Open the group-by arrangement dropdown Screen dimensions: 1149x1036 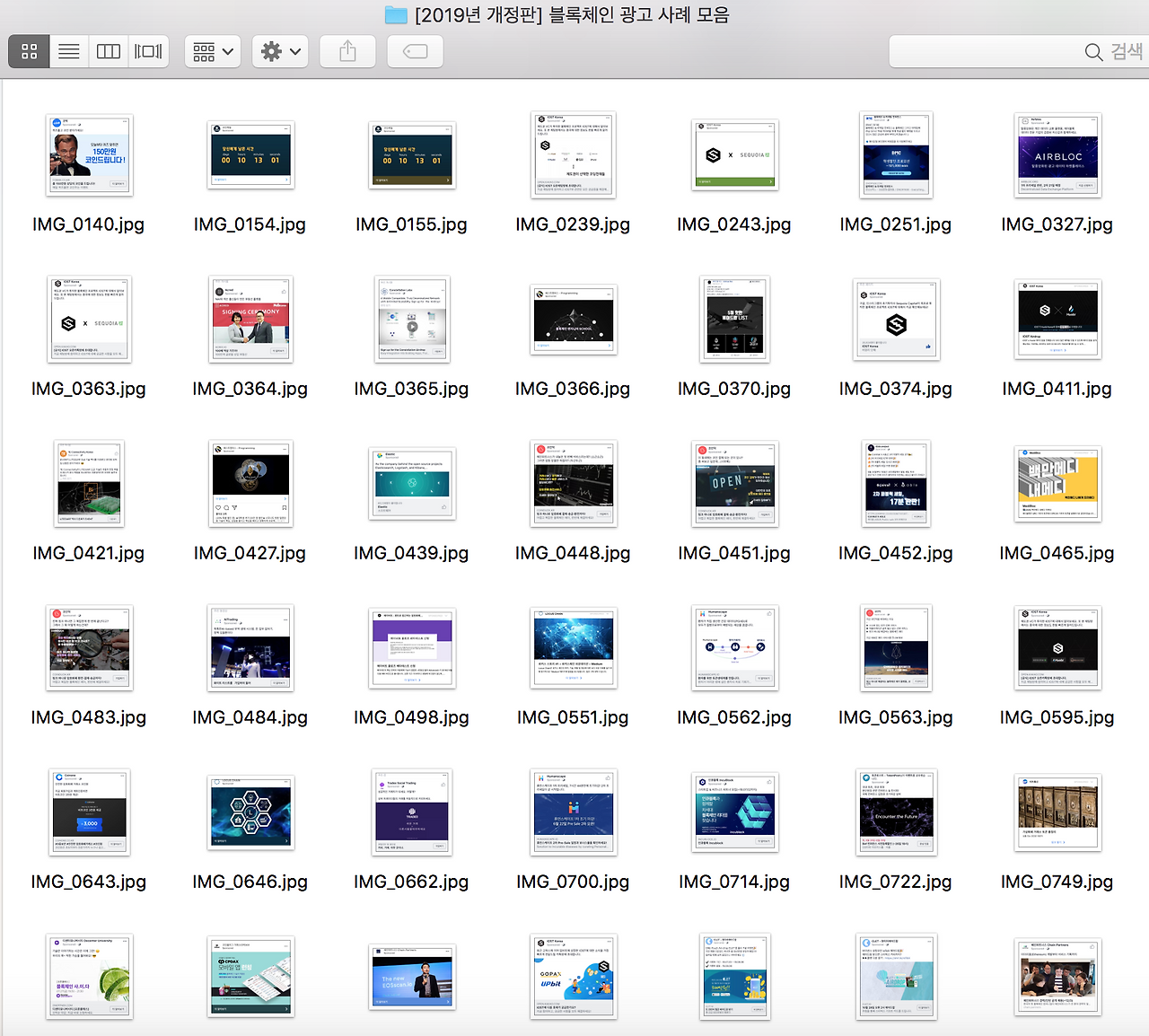click(x=213, y=51)
